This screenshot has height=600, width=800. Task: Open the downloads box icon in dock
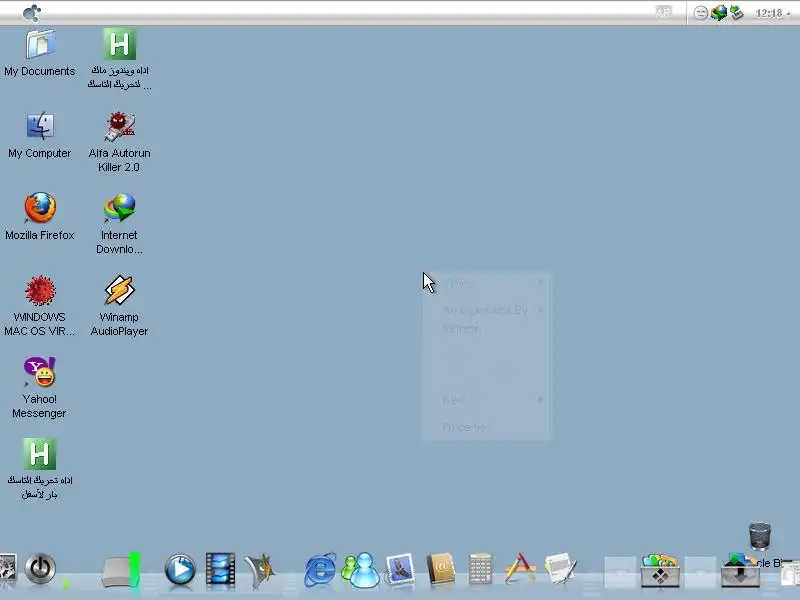740,571
